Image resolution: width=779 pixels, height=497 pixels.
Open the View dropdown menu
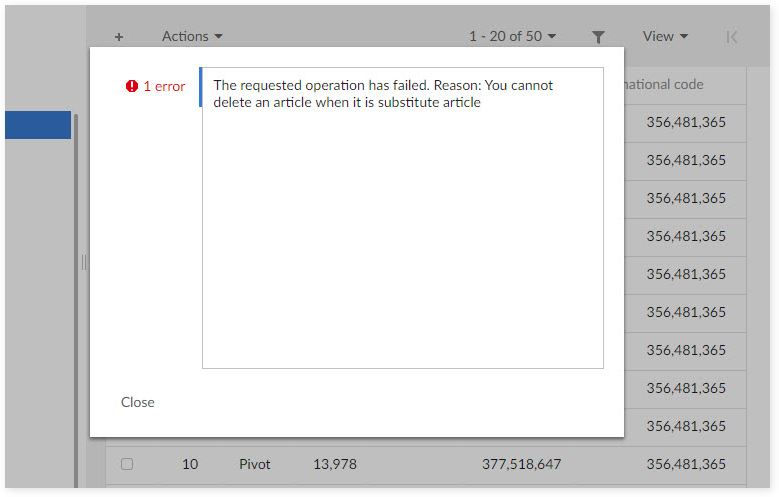(665, 36)
